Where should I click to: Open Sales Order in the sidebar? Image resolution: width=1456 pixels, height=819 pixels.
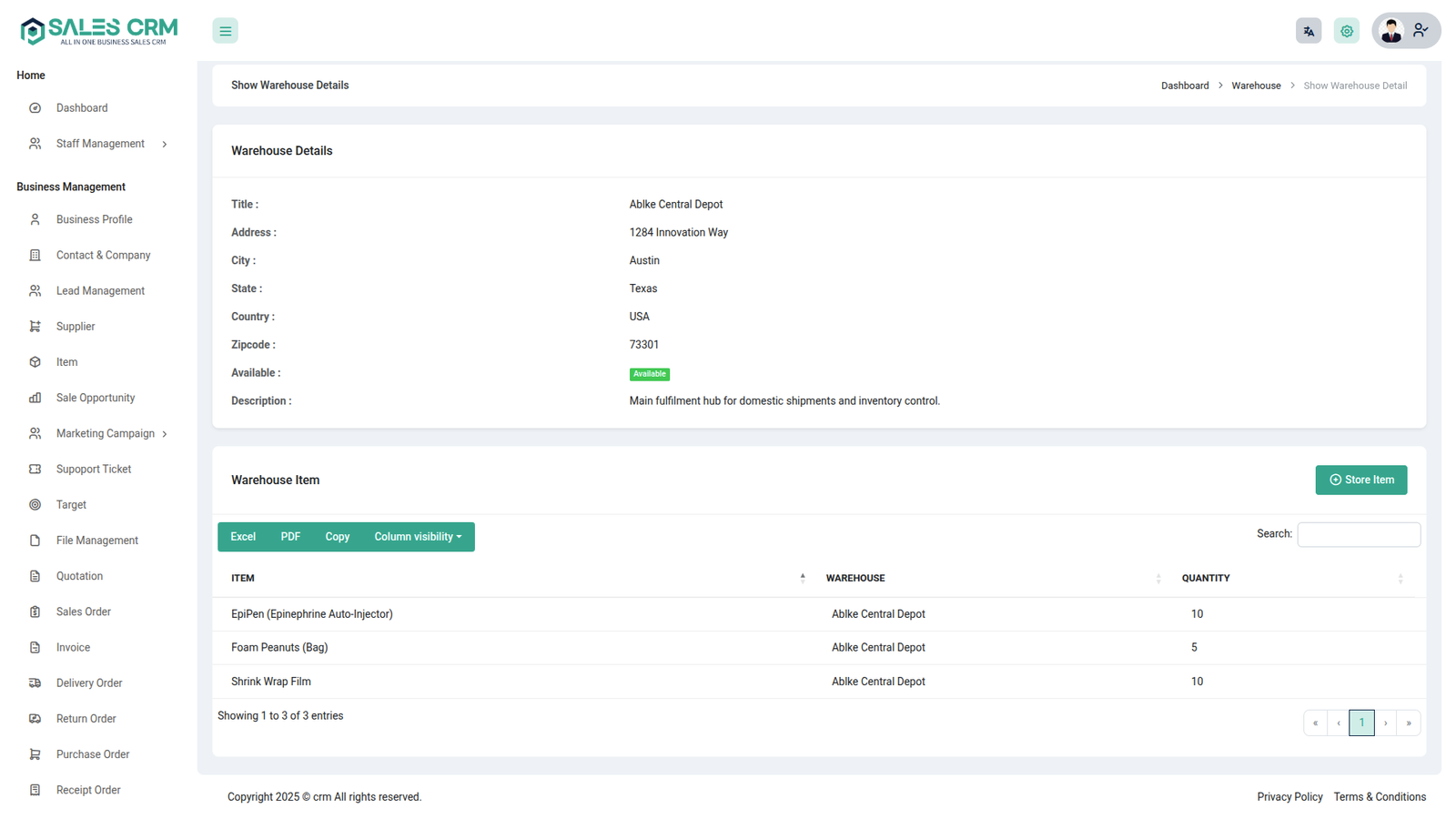click(84, 612)
